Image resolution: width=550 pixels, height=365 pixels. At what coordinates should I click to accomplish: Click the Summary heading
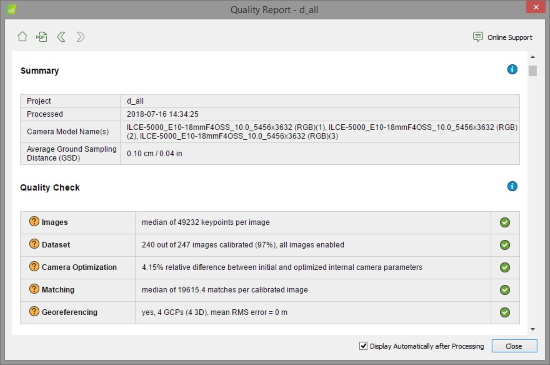(x=40, y=71)
